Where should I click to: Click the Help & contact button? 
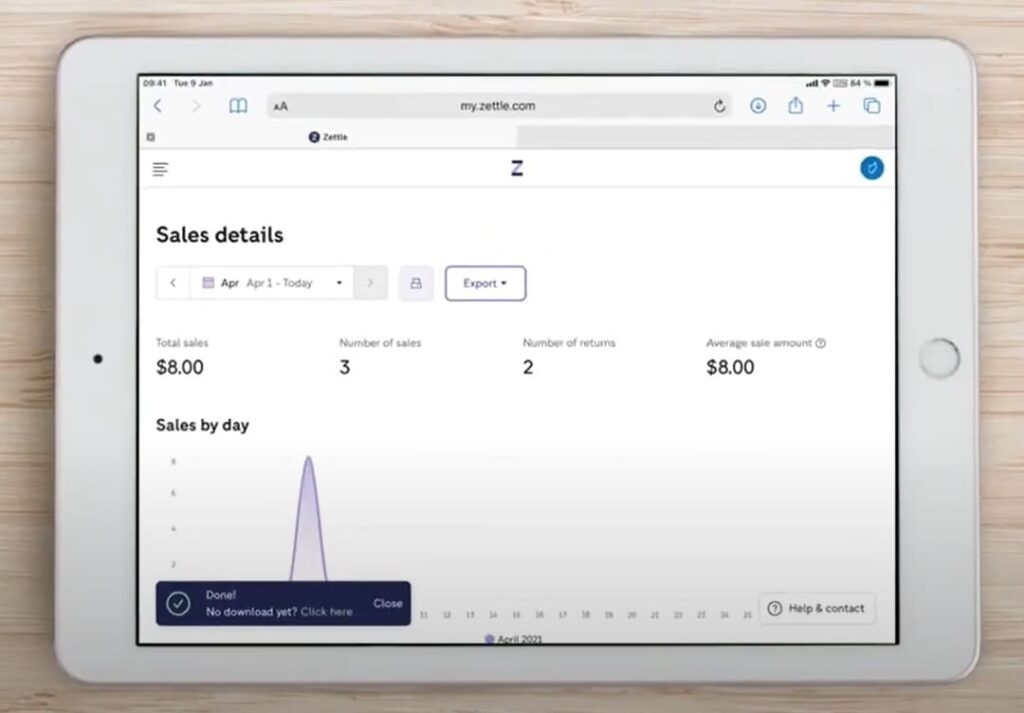click(817, 608)
